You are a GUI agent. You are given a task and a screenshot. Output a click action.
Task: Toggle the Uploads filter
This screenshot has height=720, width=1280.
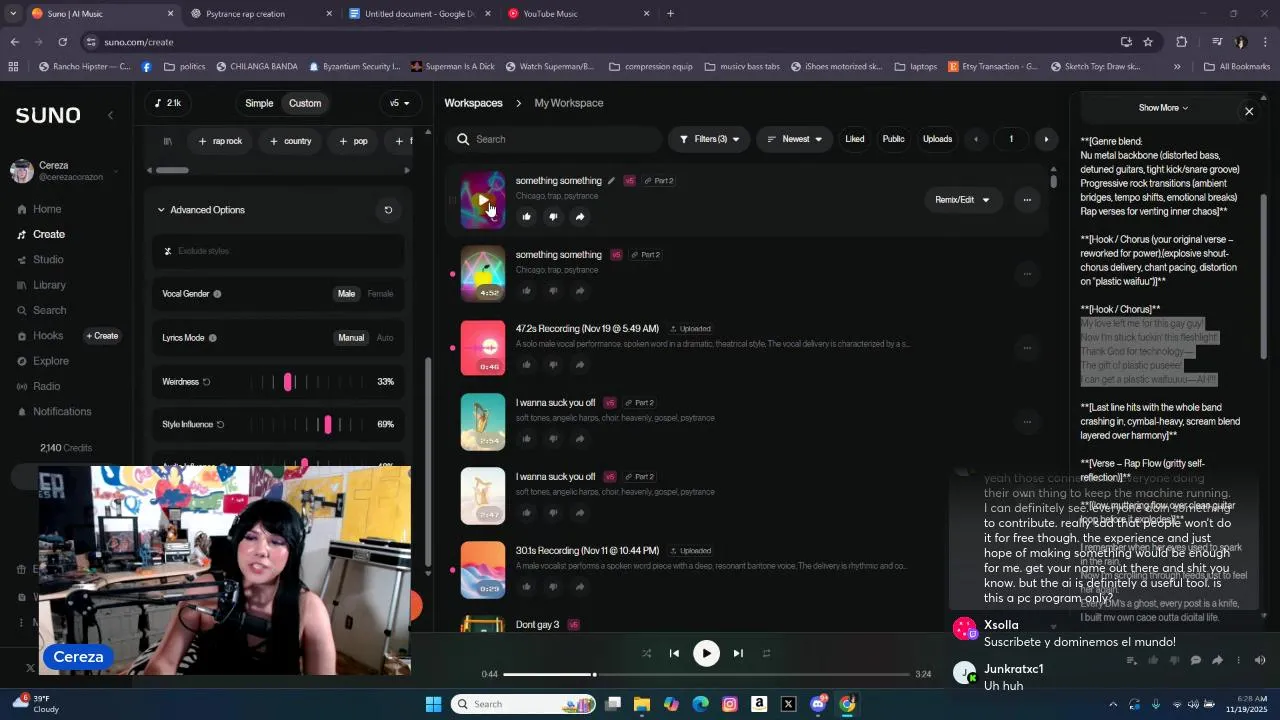point(937,139)
